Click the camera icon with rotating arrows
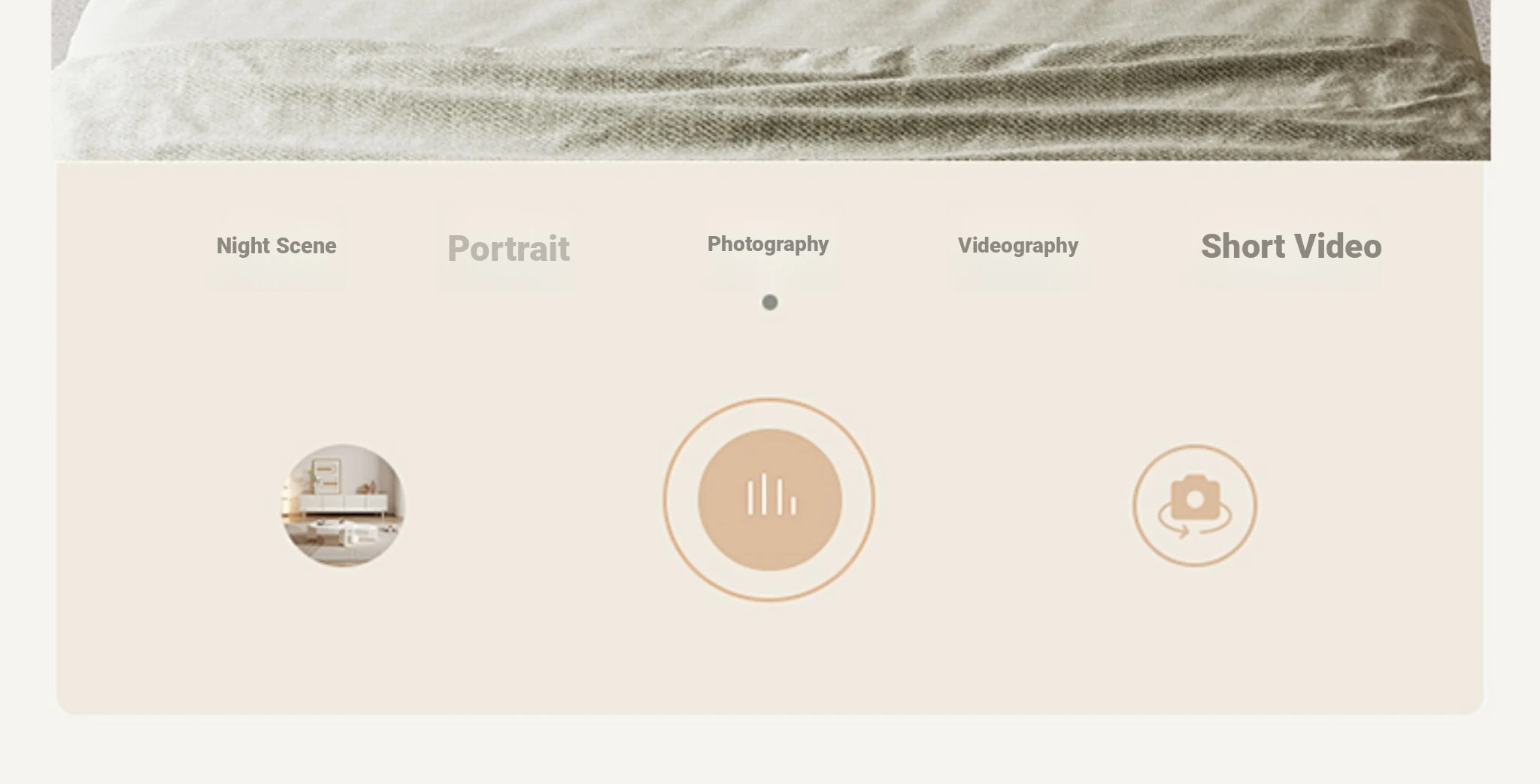Screen dimensions: 1540x784 [x=1195, y=506]
